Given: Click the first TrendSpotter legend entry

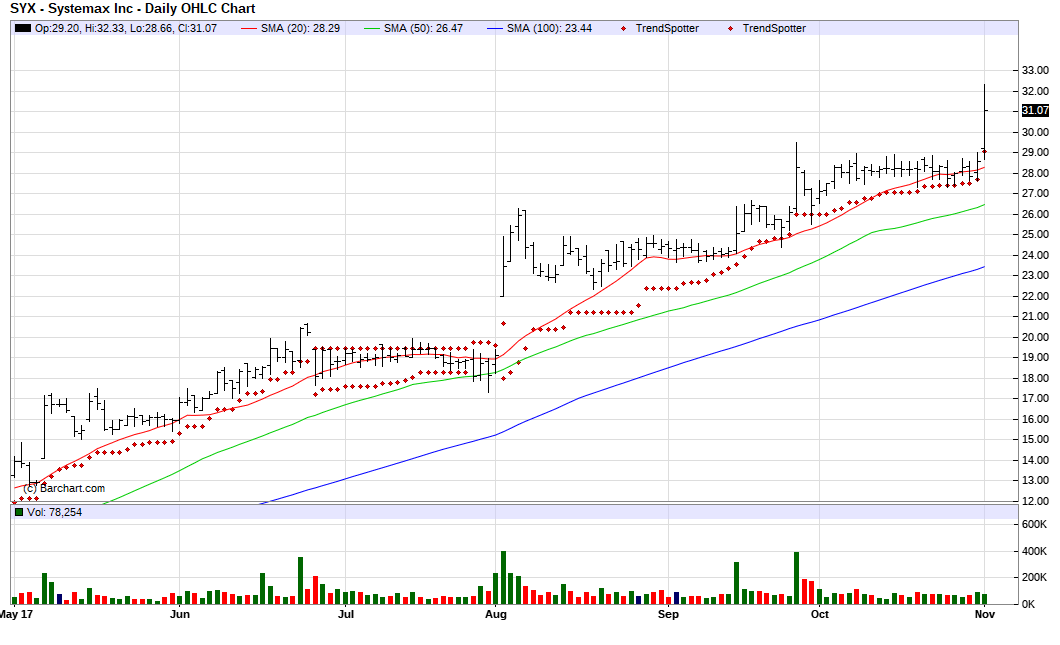Looking at the screenshot, I should click(x=660, y=28).
